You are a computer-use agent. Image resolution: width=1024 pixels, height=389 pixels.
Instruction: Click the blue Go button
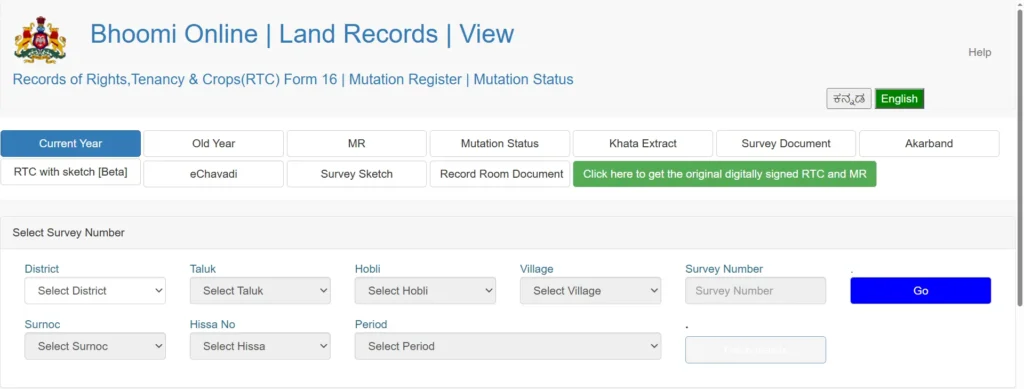(x=921, y=291)
